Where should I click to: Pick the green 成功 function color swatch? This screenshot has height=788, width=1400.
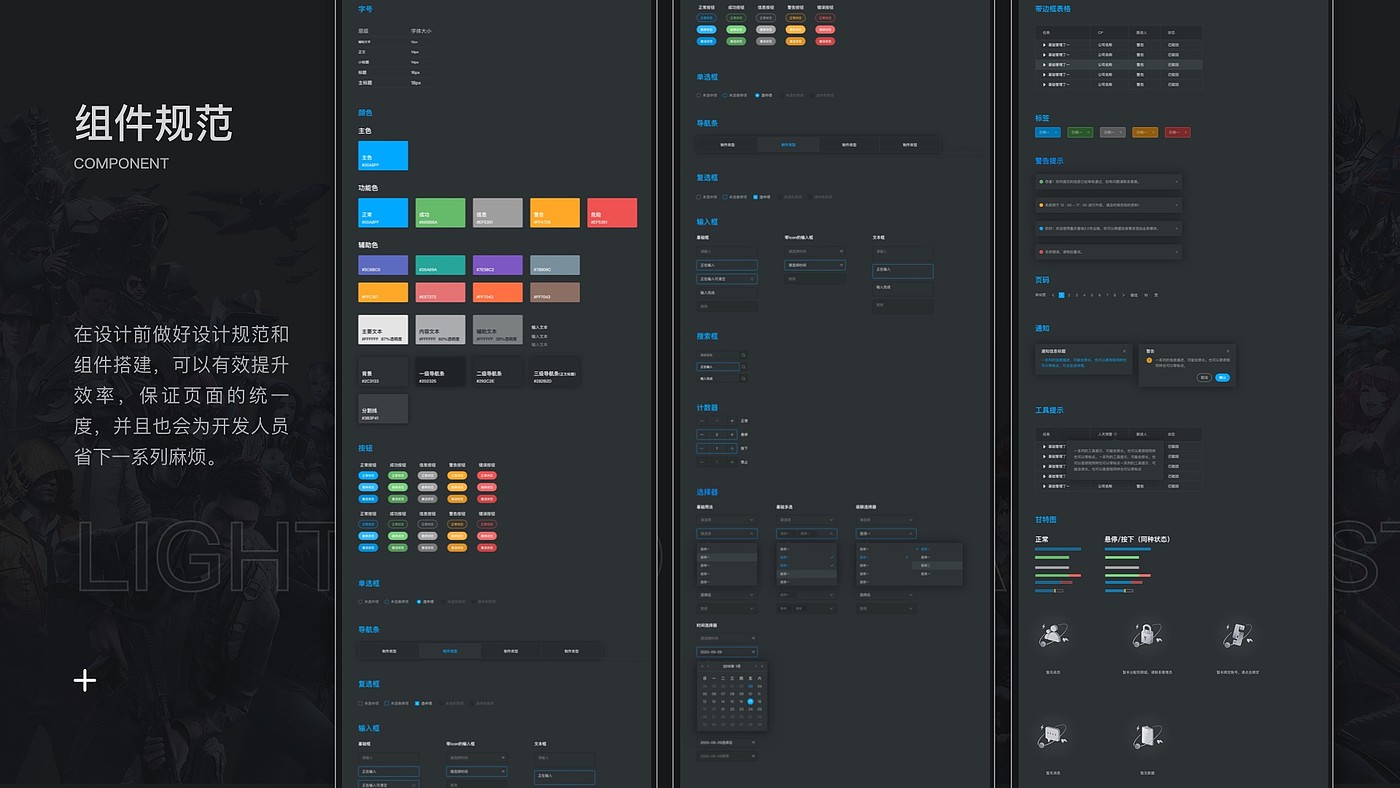(440, 212)
